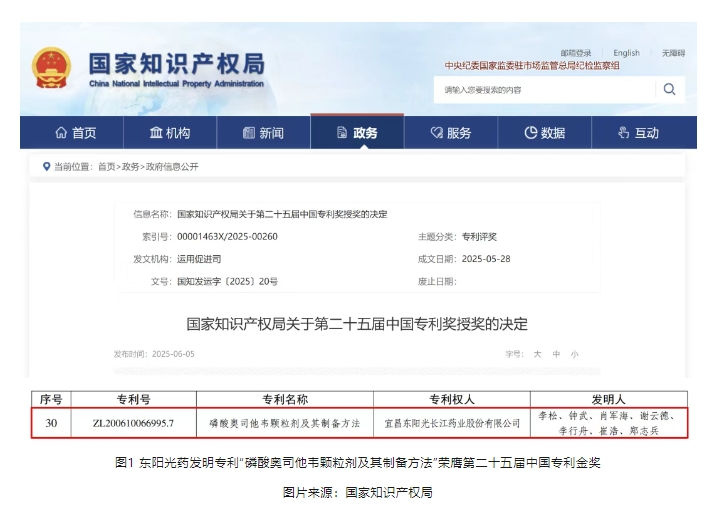Open 中央纪委国家监委驻市场监管总局纪检监察组 link
This screenshot has height=513, width=707.
[x=532, y=66]
